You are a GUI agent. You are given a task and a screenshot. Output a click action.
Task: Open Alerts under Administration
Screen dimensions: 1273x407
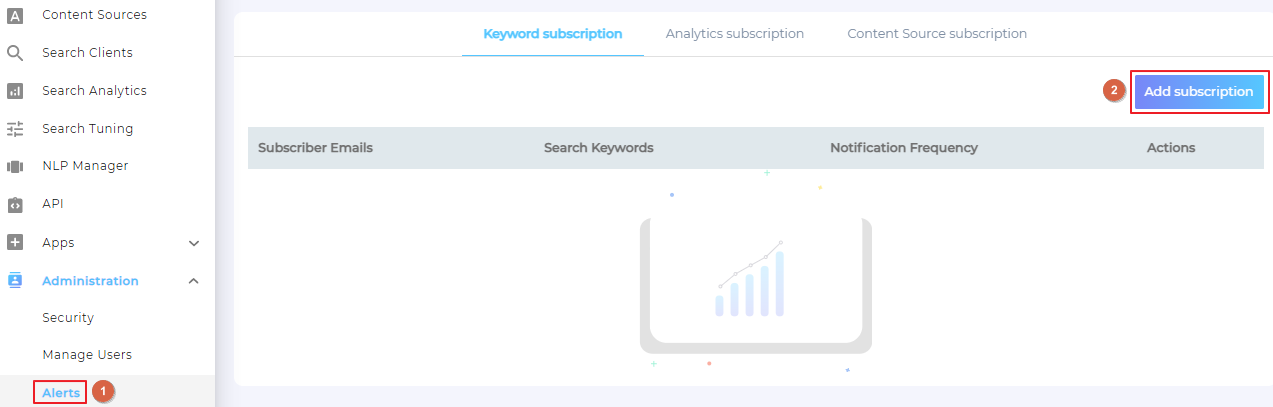tap(61, 393)
